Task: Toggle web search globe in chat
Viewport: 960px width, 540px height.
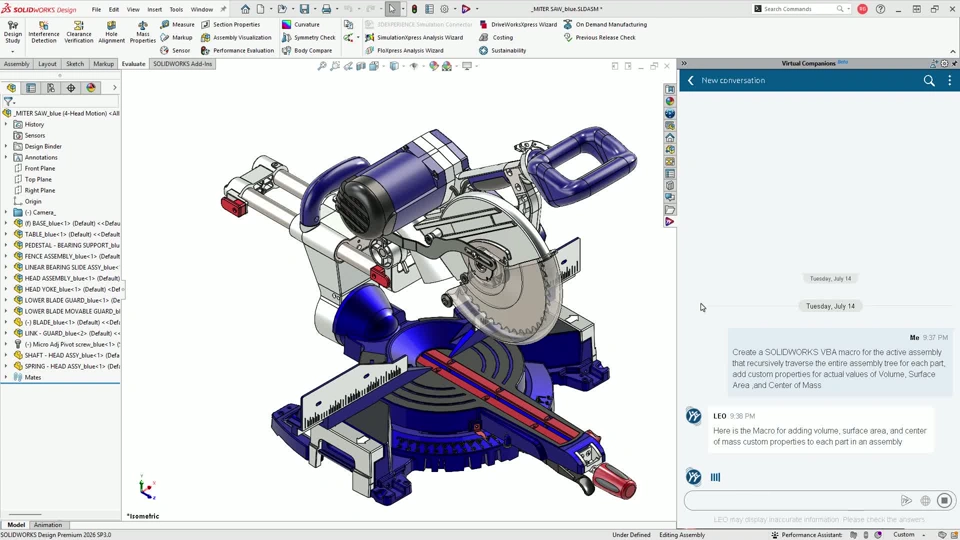Action: pyautogui.click(x=925, y=501)
